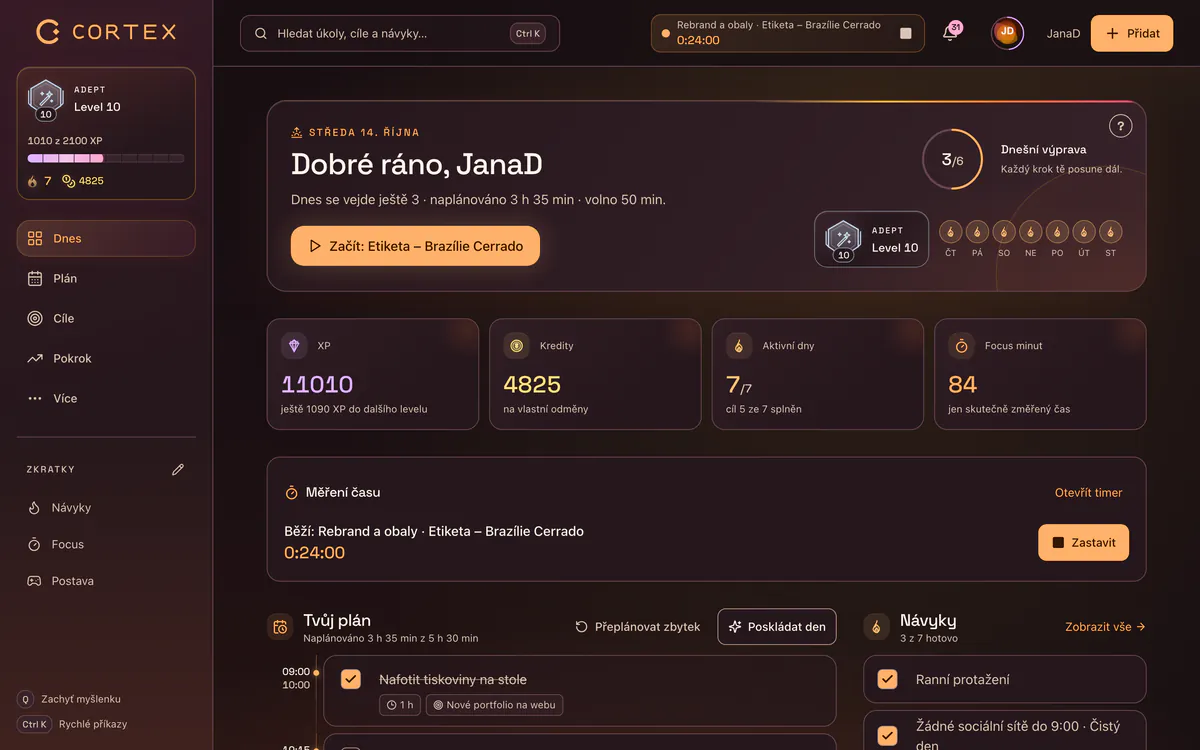Click the Adept level 10 badge in sidebar
The width and height of the screenshot is (1200, 750).
(x=46, y=98)
